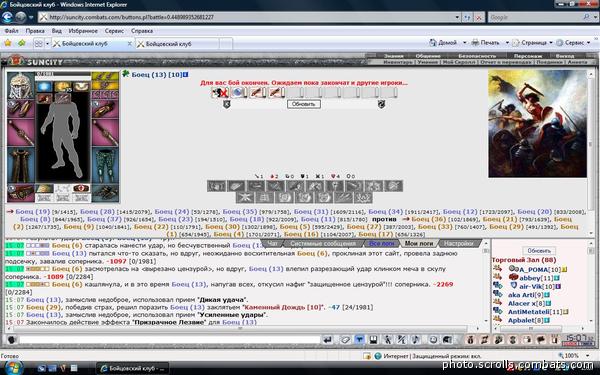Click the battle log vertical scrollbar
This screenshot has width=600, height=375.
[486, 283]
